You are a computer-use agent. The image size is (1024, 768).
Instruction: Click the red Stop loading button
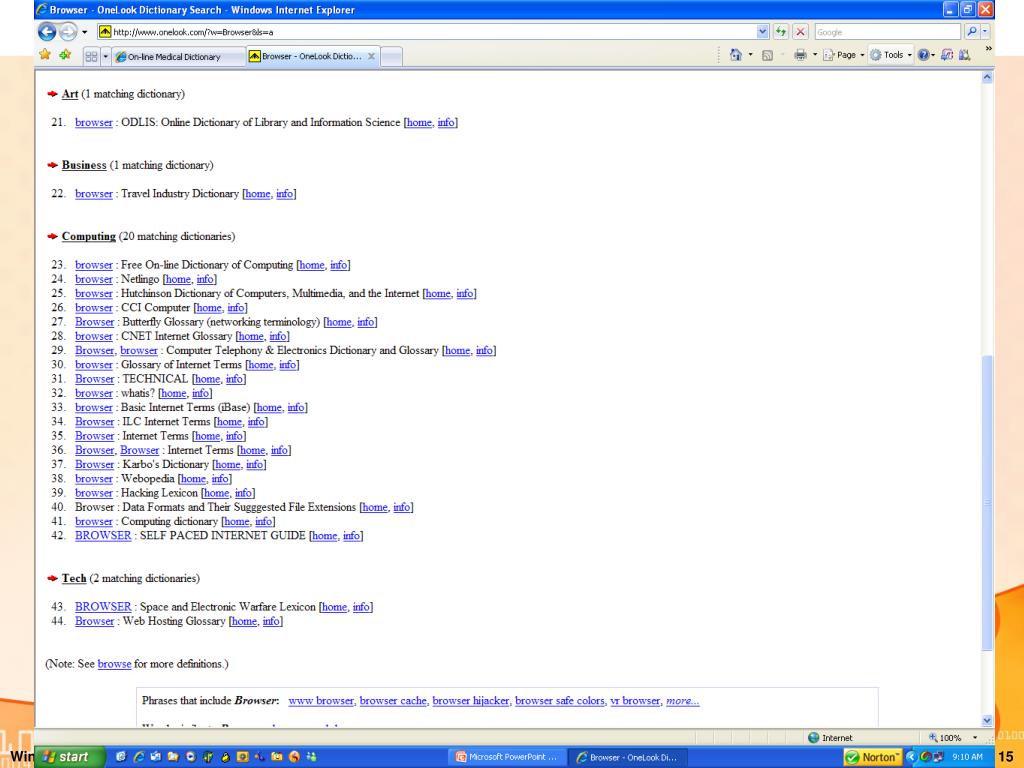point(801,31)
